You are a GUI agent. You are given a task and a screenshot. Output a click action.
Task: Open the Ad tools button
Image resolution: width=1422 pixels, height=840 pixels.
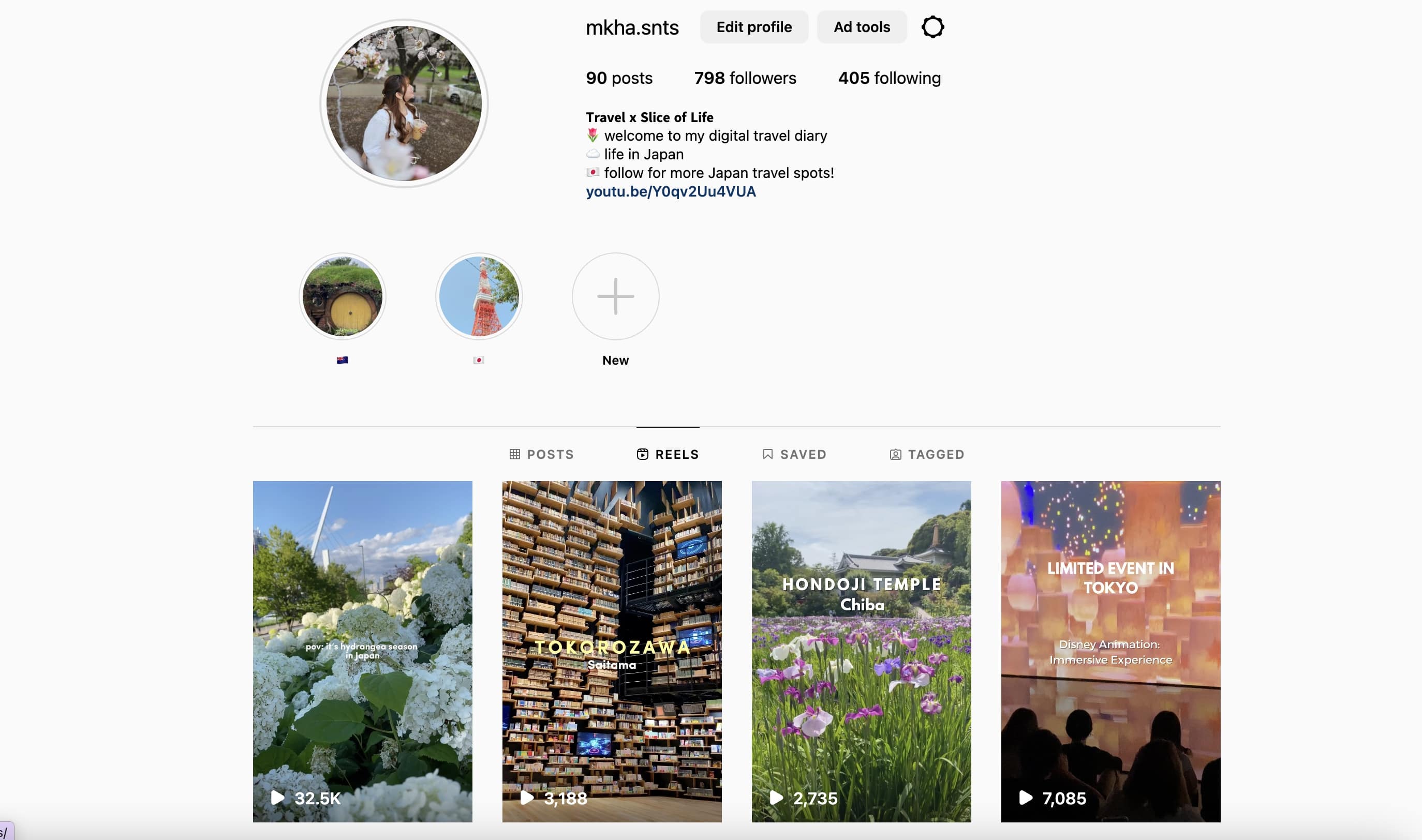coord(862,26)
